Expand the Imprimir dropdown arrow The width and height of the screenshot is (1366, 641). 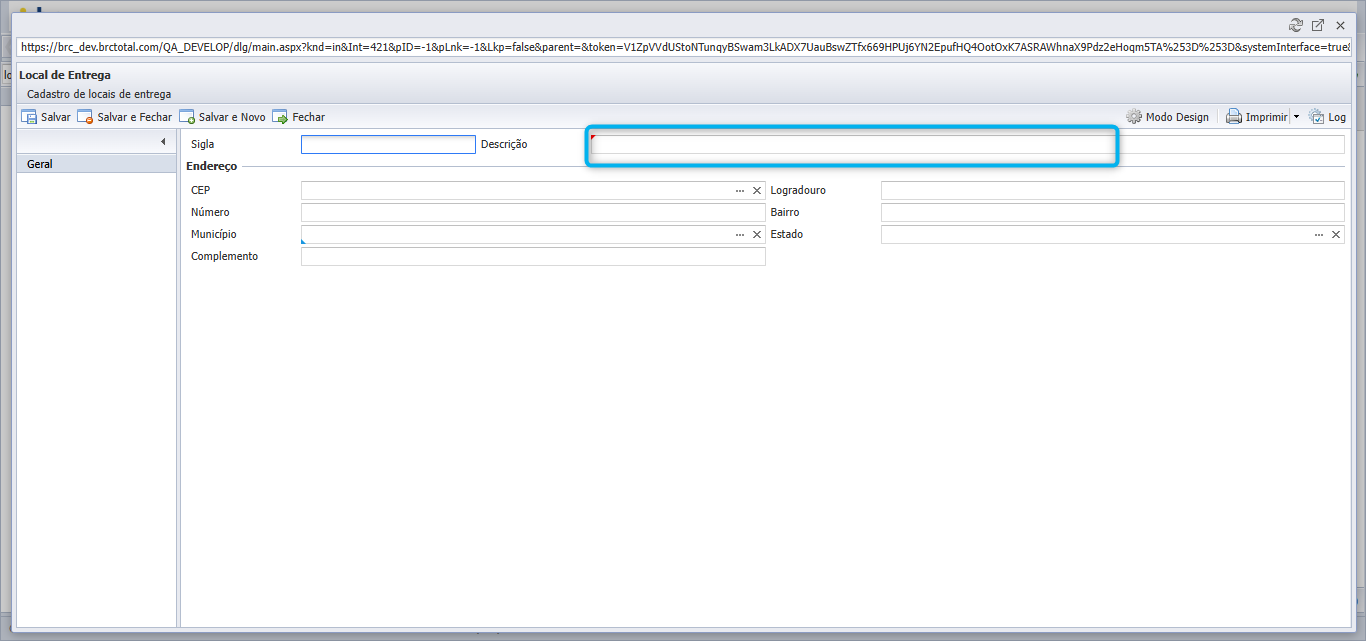tap(1296, 117)
